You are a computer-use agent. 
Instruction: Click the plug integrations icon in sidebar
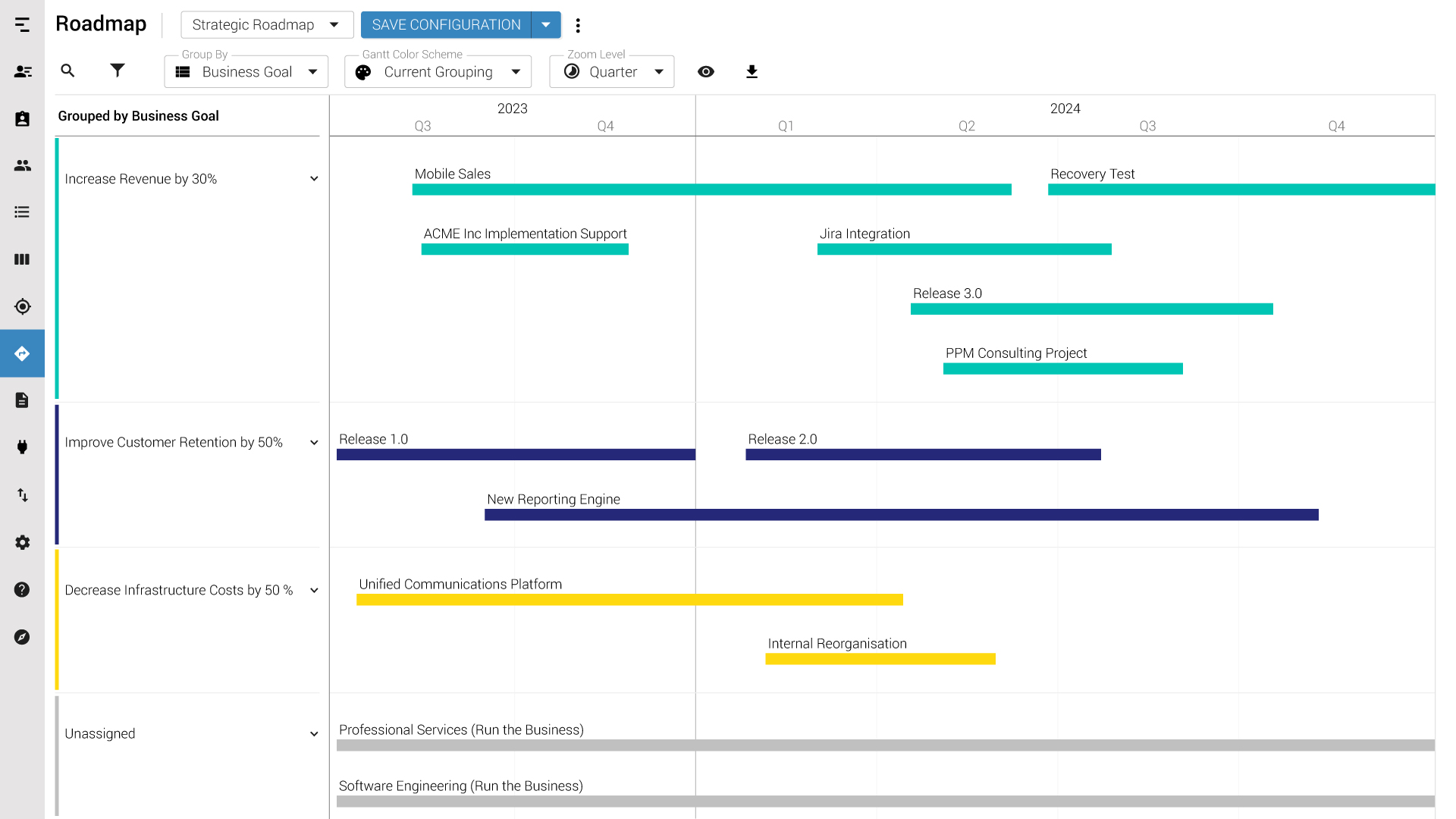point(22,447)
